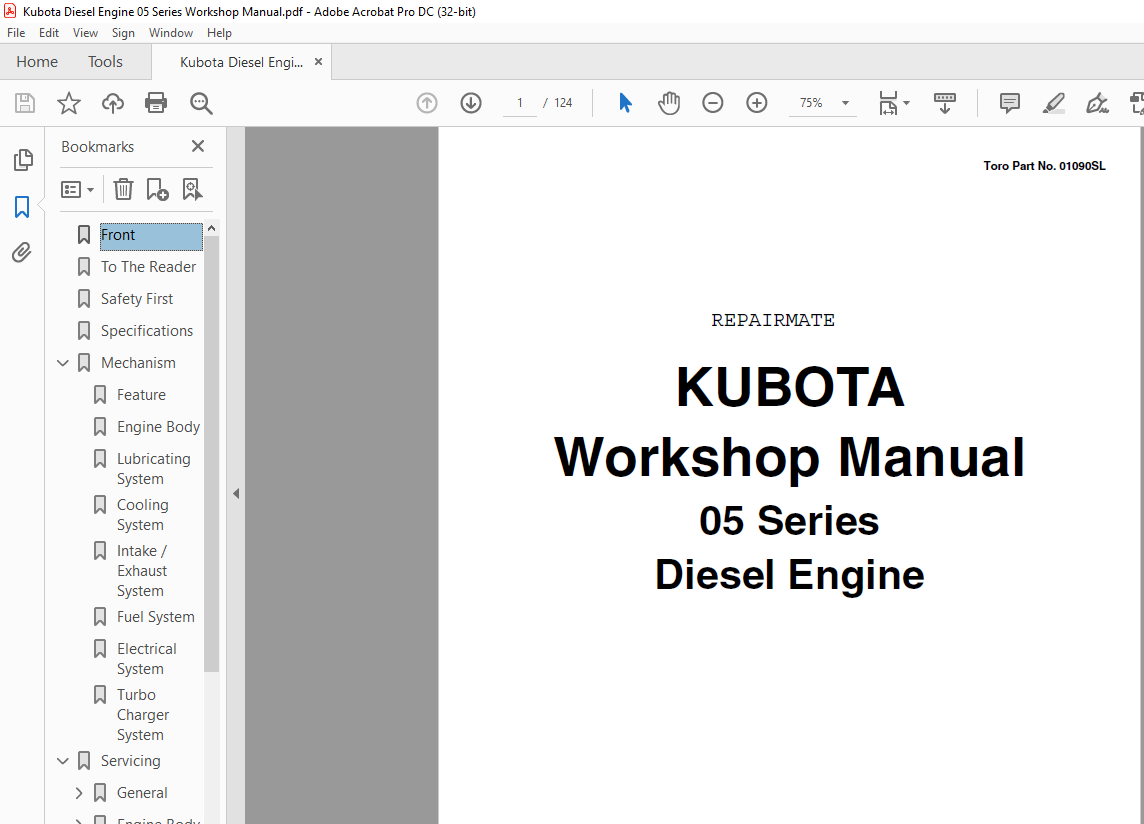Open the File menu

[16, 33]
